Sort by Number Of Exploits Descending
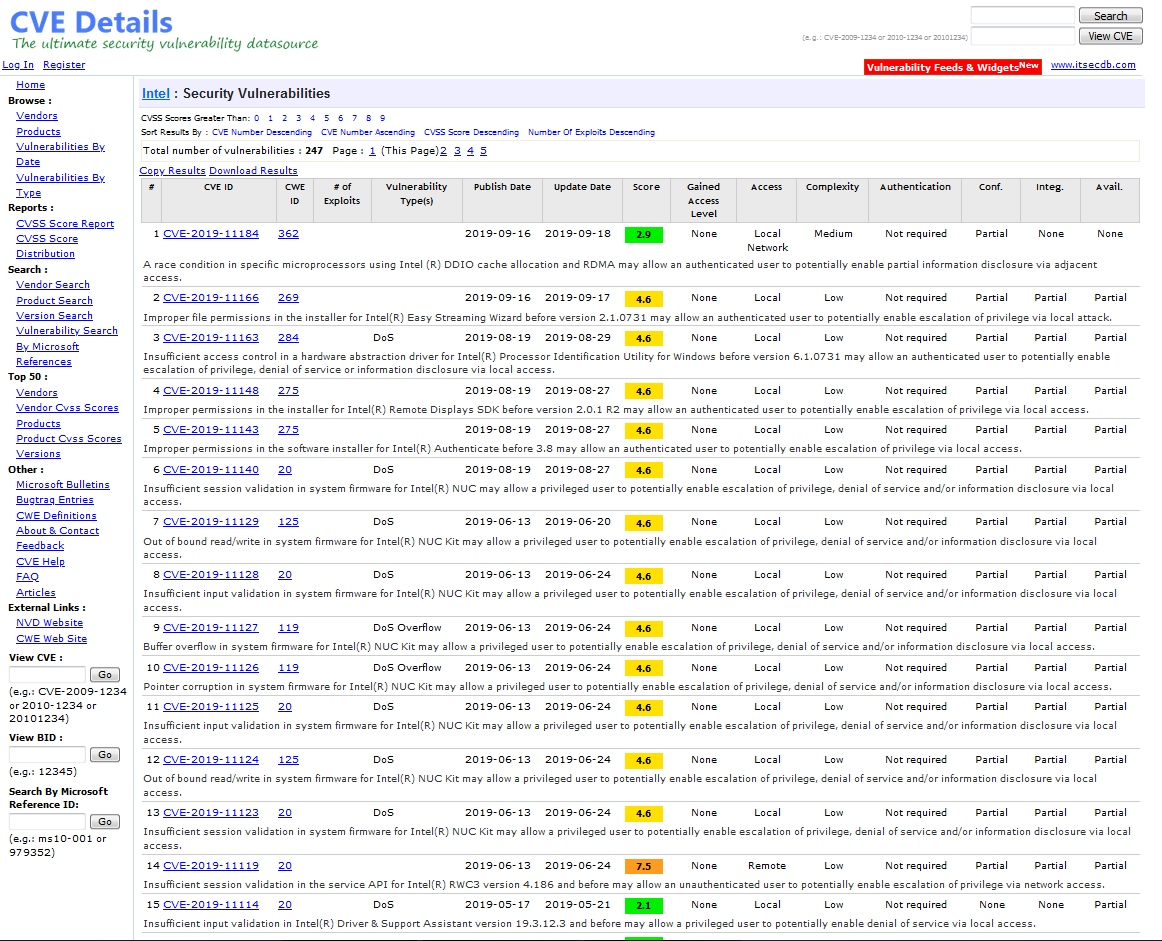The height and width of the screenshot is (941, 1162). [x=591, y=132]
